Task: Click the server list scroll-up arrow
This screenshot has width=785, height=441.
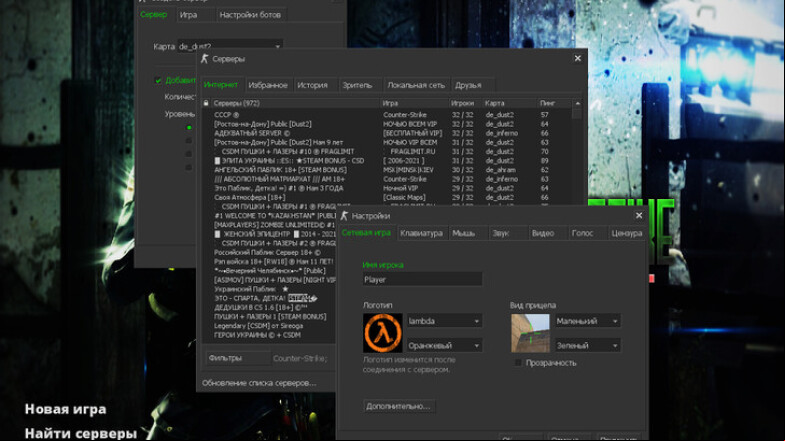Action: point(577,103)
